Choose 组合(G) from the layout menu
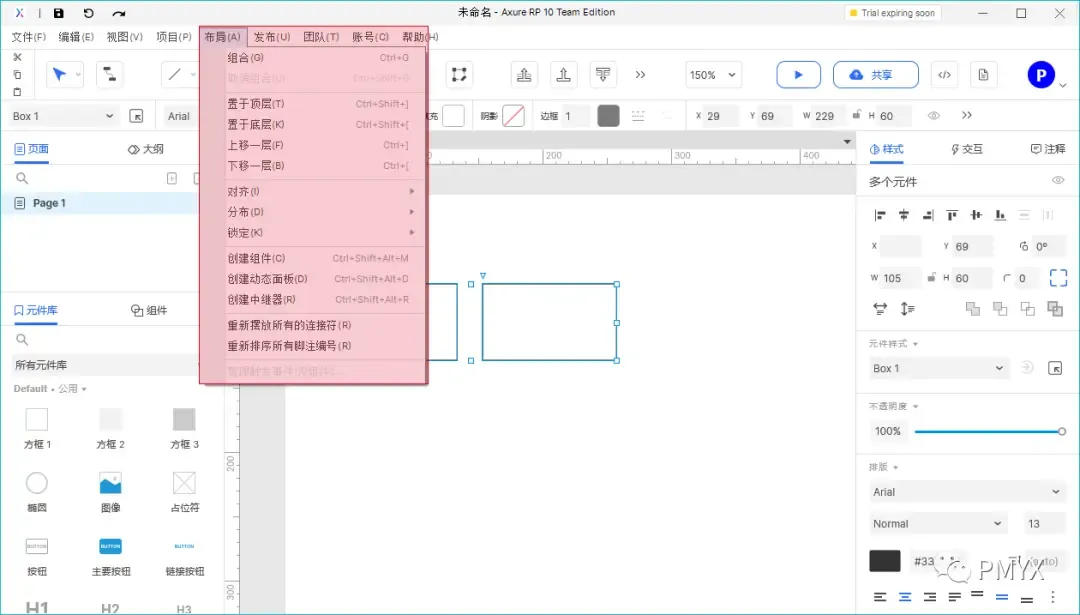This screenshot has width=1080, height=615. (x=318, y=58)
